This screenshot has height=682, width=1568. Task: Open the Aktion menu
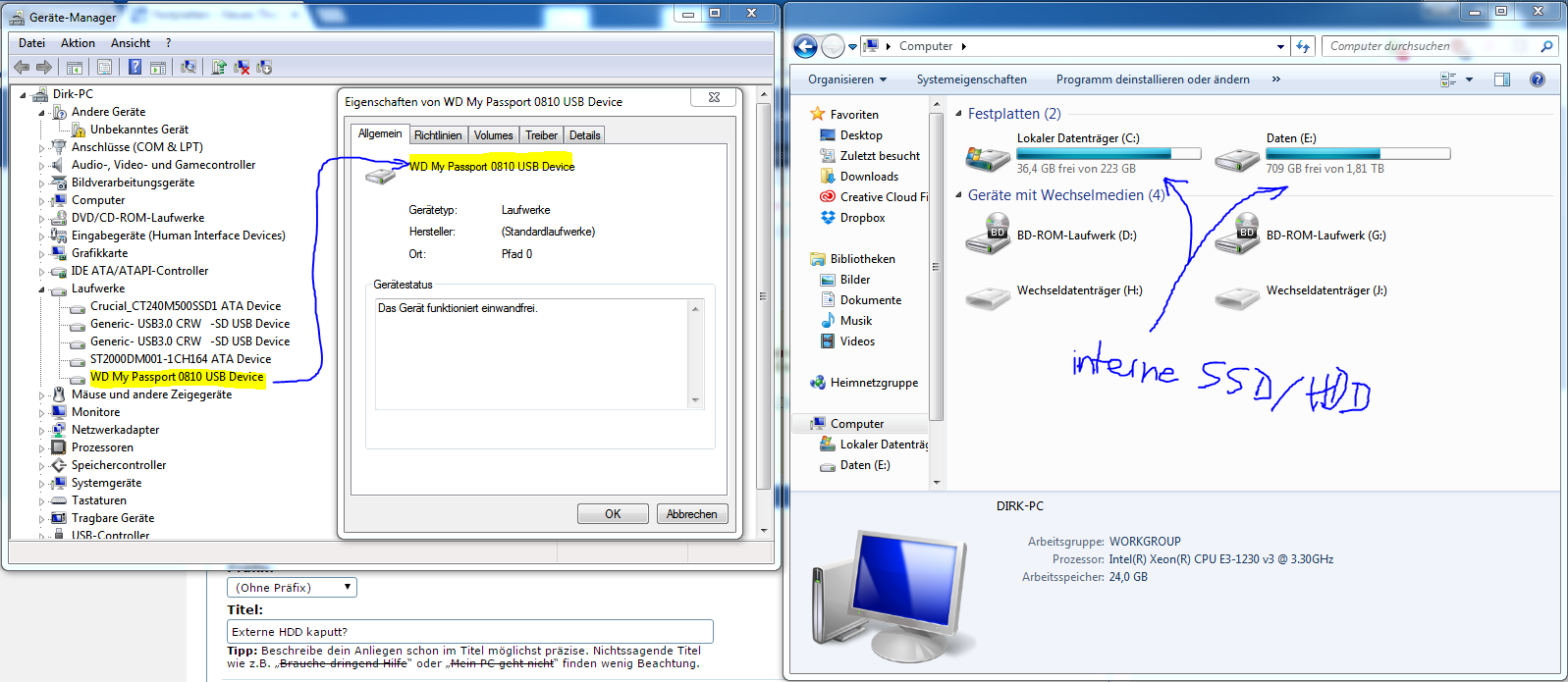(x=78, y=43)
